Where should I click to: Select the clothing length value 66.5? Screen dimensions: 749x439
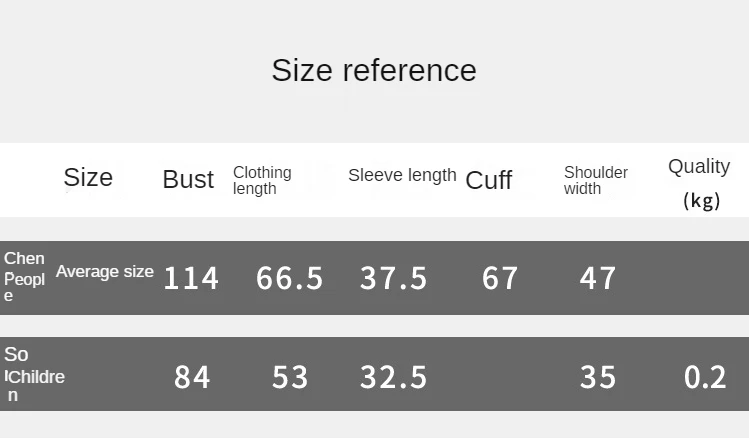point(290,278)
